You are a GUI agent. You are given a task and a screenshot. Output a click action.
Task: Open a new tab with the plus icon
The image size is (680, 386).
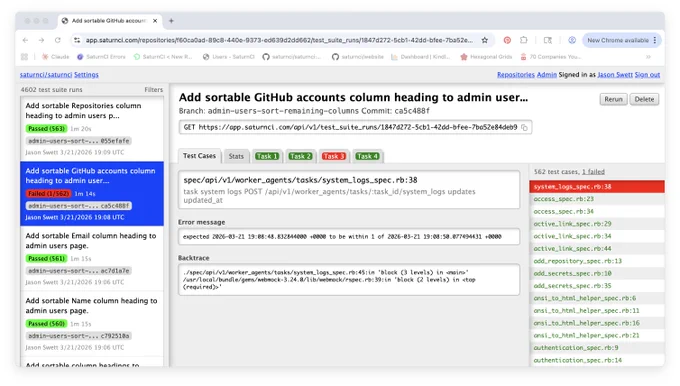coord(171,21)
